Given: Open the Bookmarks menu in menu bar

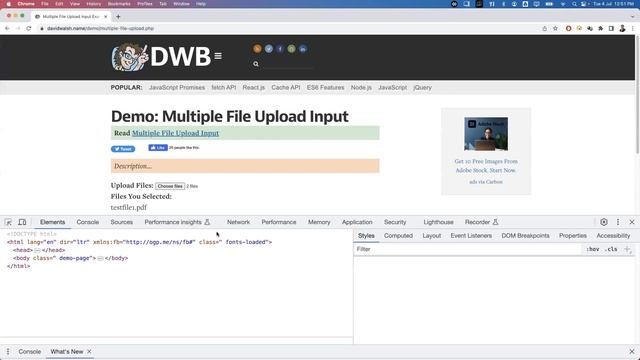Looking at the screenshot, I should 119,4.
